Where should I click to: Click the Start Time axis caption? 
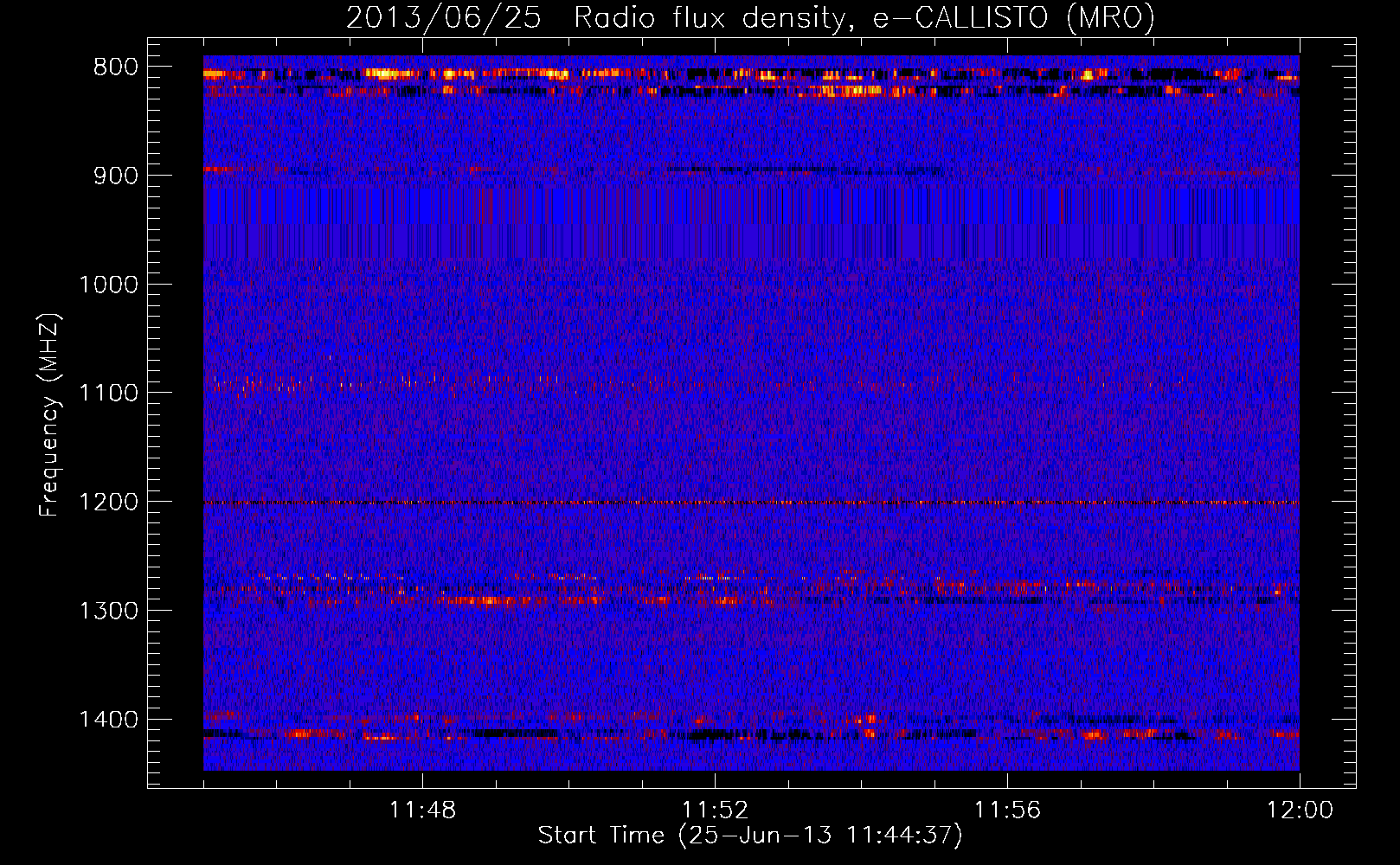click(x=750, y=836)
